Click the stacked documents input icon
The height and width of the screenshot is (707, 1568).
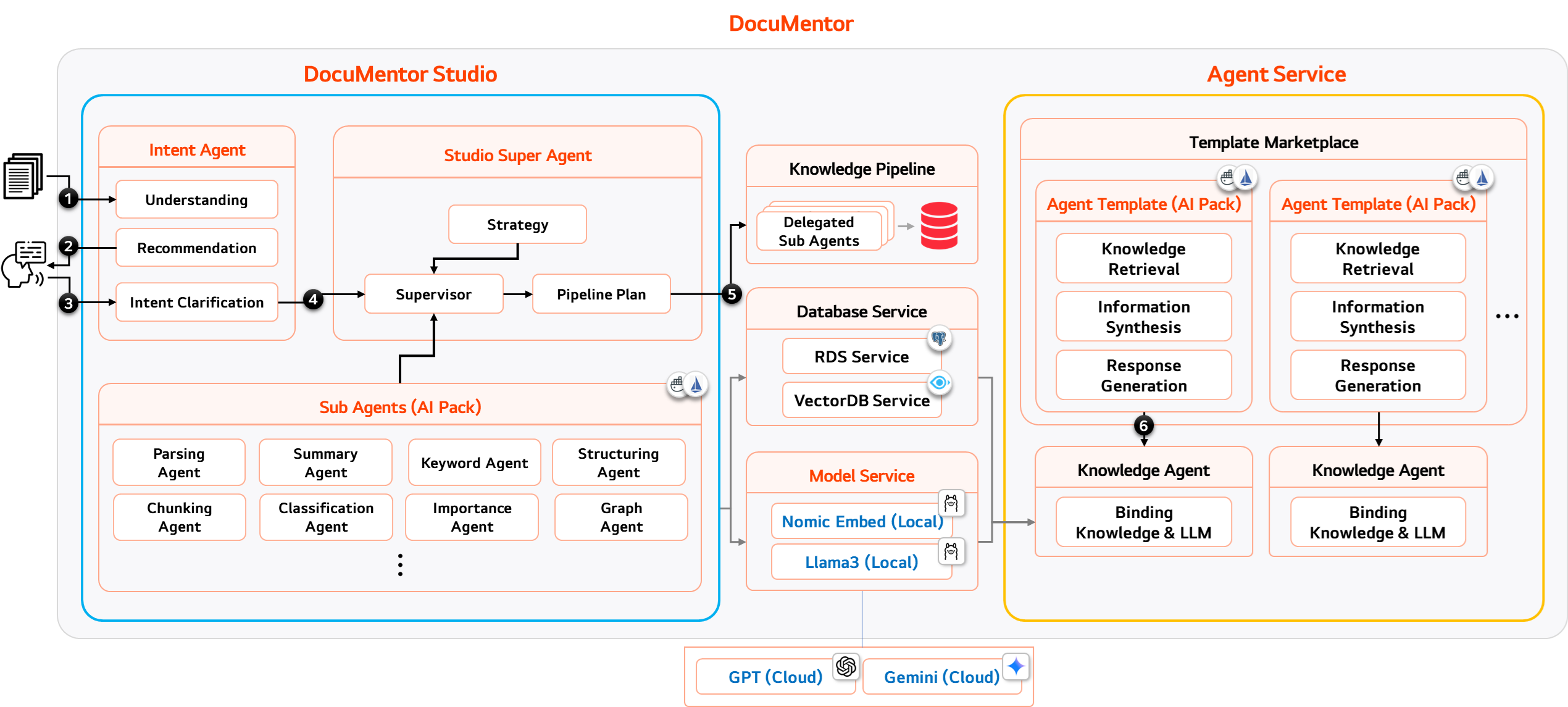pyautogui.click(x=23, y=177)
